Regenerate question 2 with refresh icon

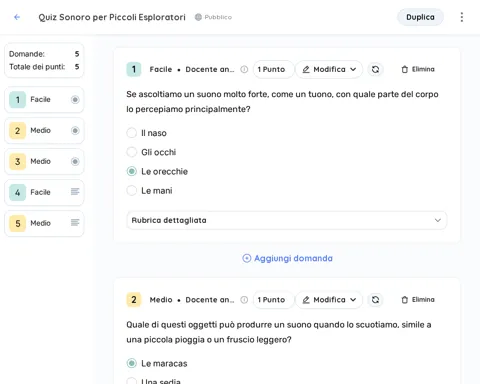(375, 300)
